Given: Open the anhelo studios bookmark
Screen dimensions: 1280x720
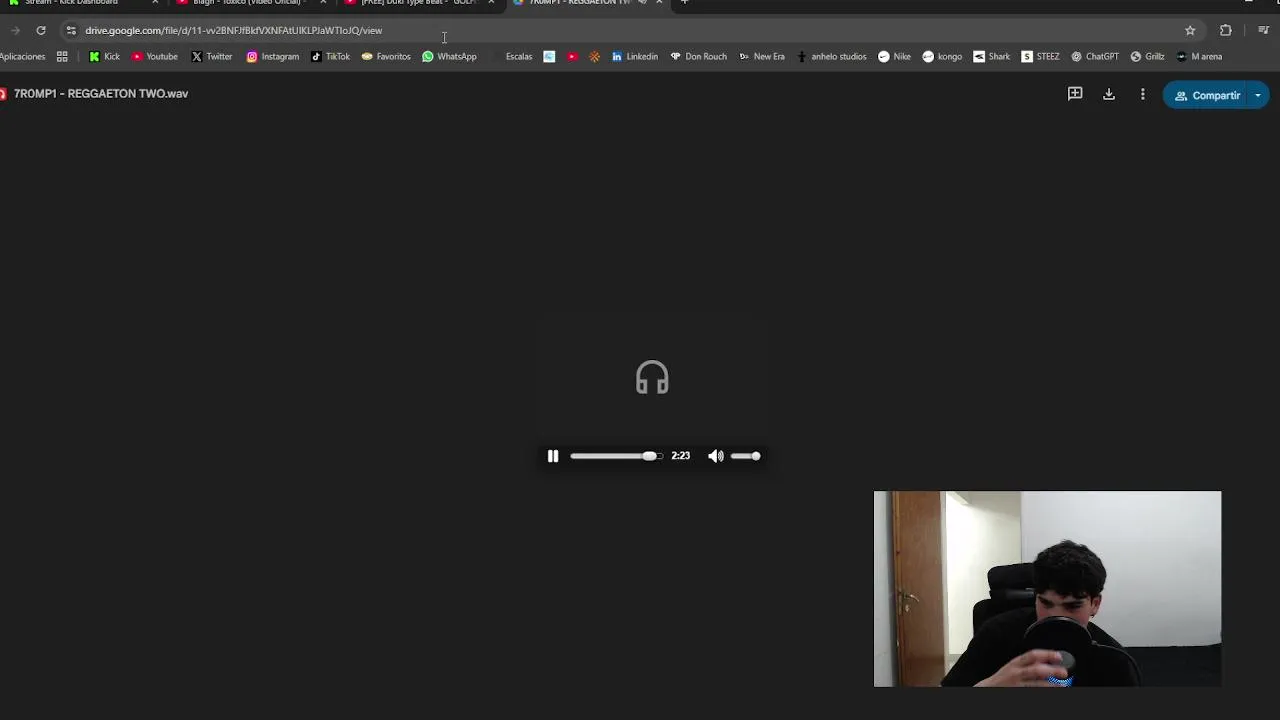Looking at the screenshot, I should click(x=831, y=56).
